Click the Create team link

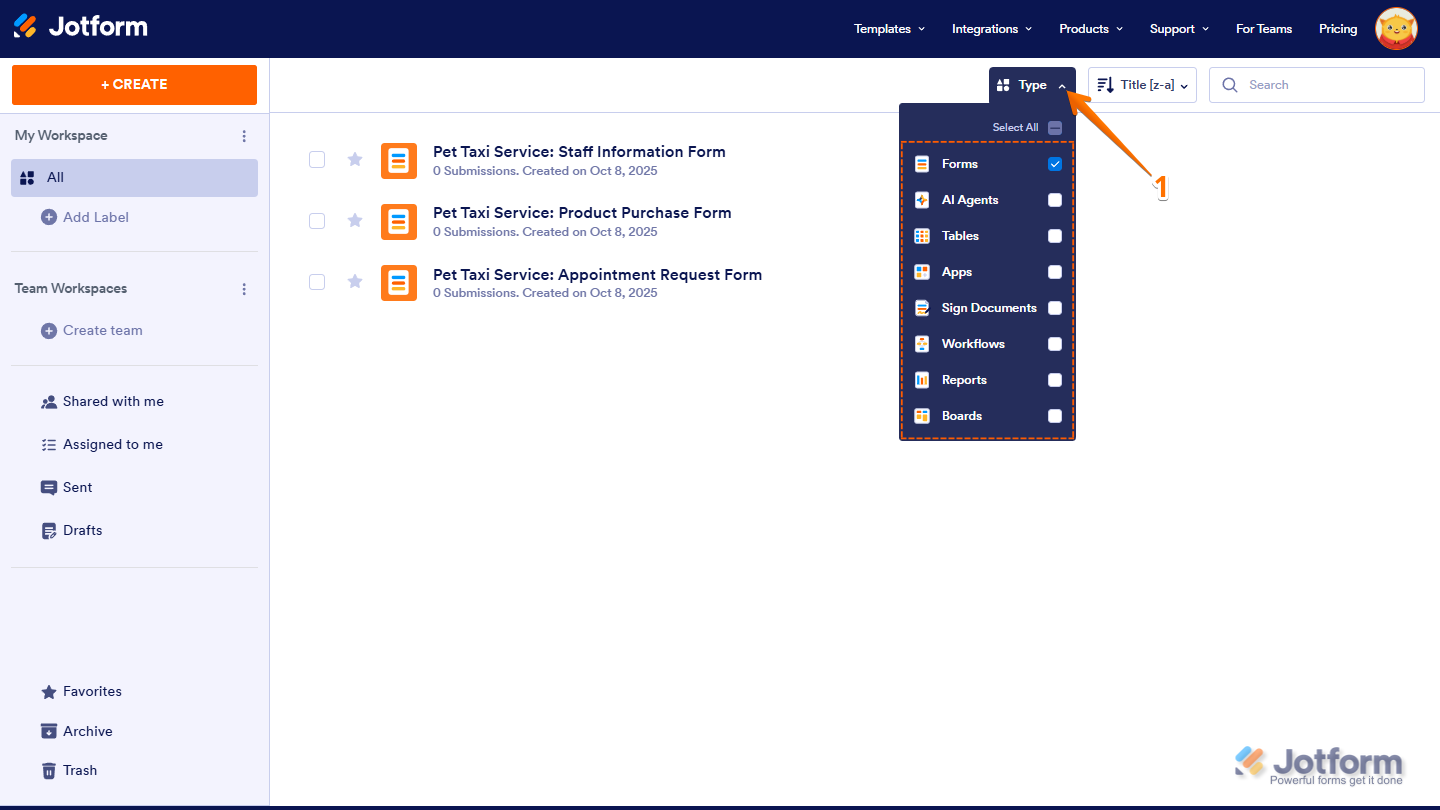[x=103, y=330]
